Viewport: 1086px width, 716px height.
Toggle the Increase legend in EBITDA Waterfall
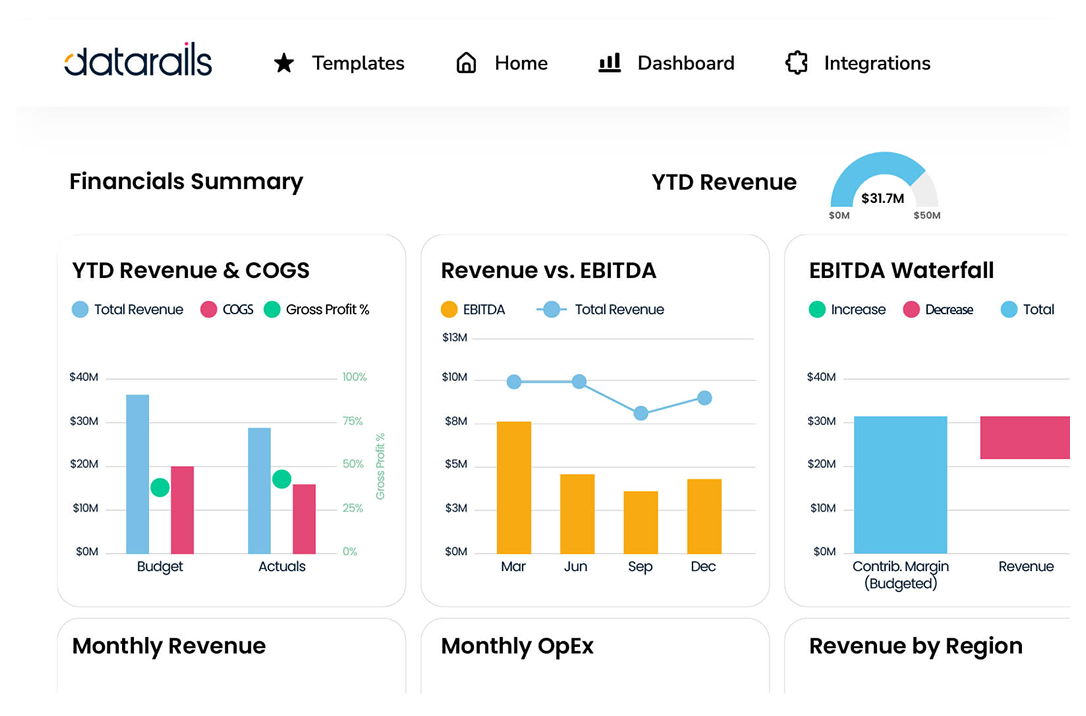pyautogui.click(x=847, y=310)
